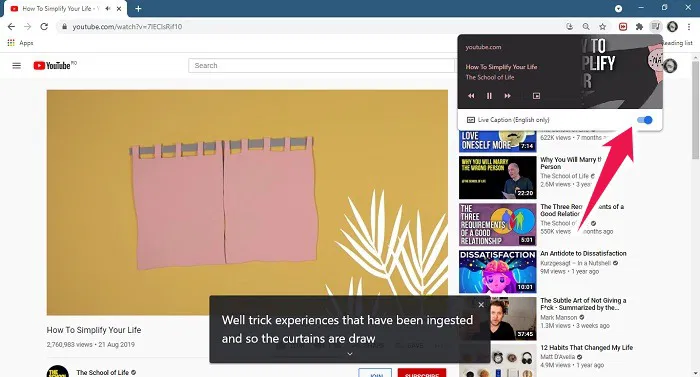The height and width of the screenshot is (377, 700).
Task: Expand the live caption box chevron
Action: 350,354
